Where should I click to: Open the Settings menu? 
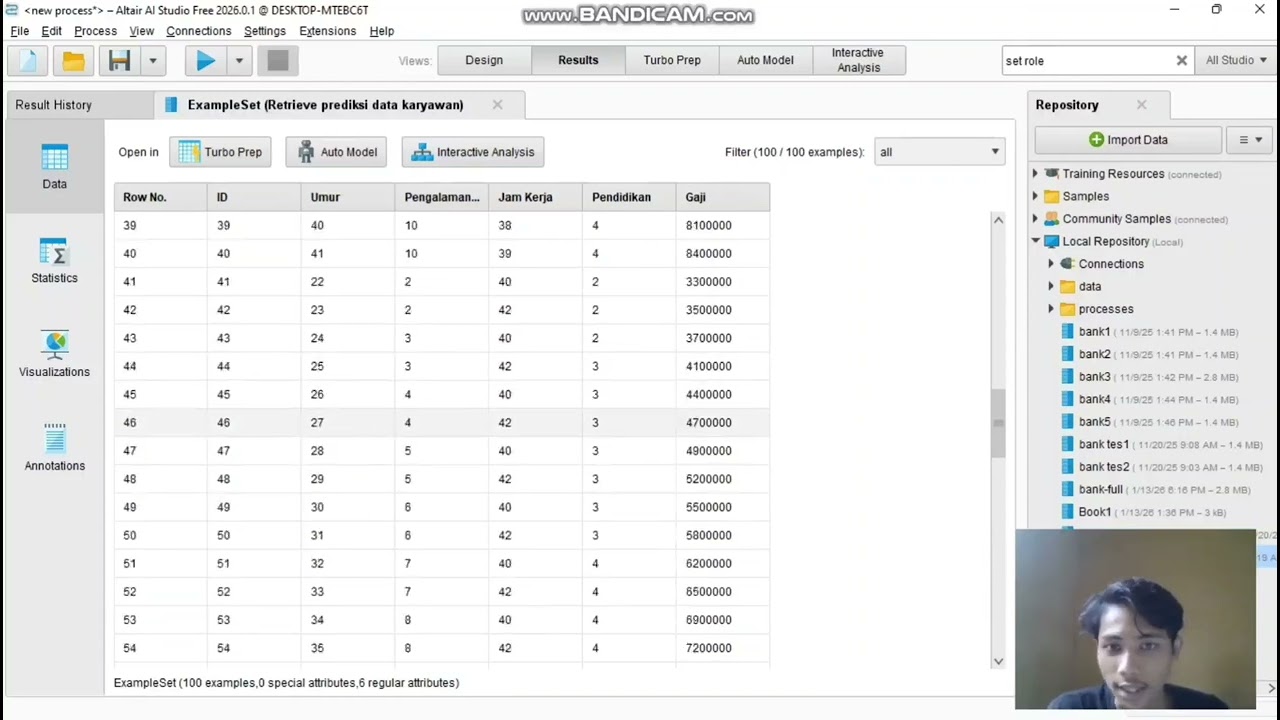(x=265, y=31)
